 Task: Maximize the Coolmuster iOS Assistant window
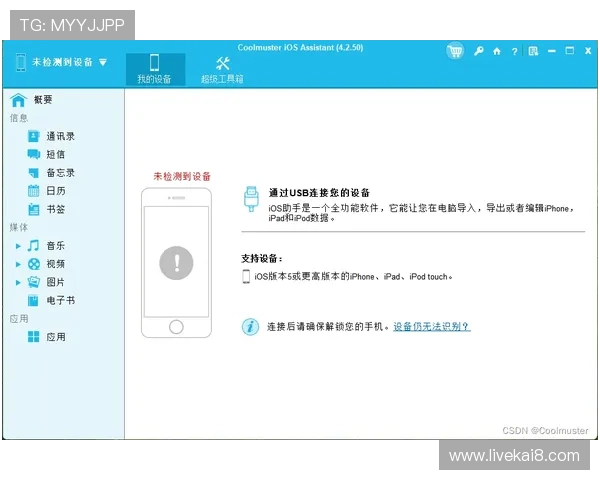tap(570, 51)
